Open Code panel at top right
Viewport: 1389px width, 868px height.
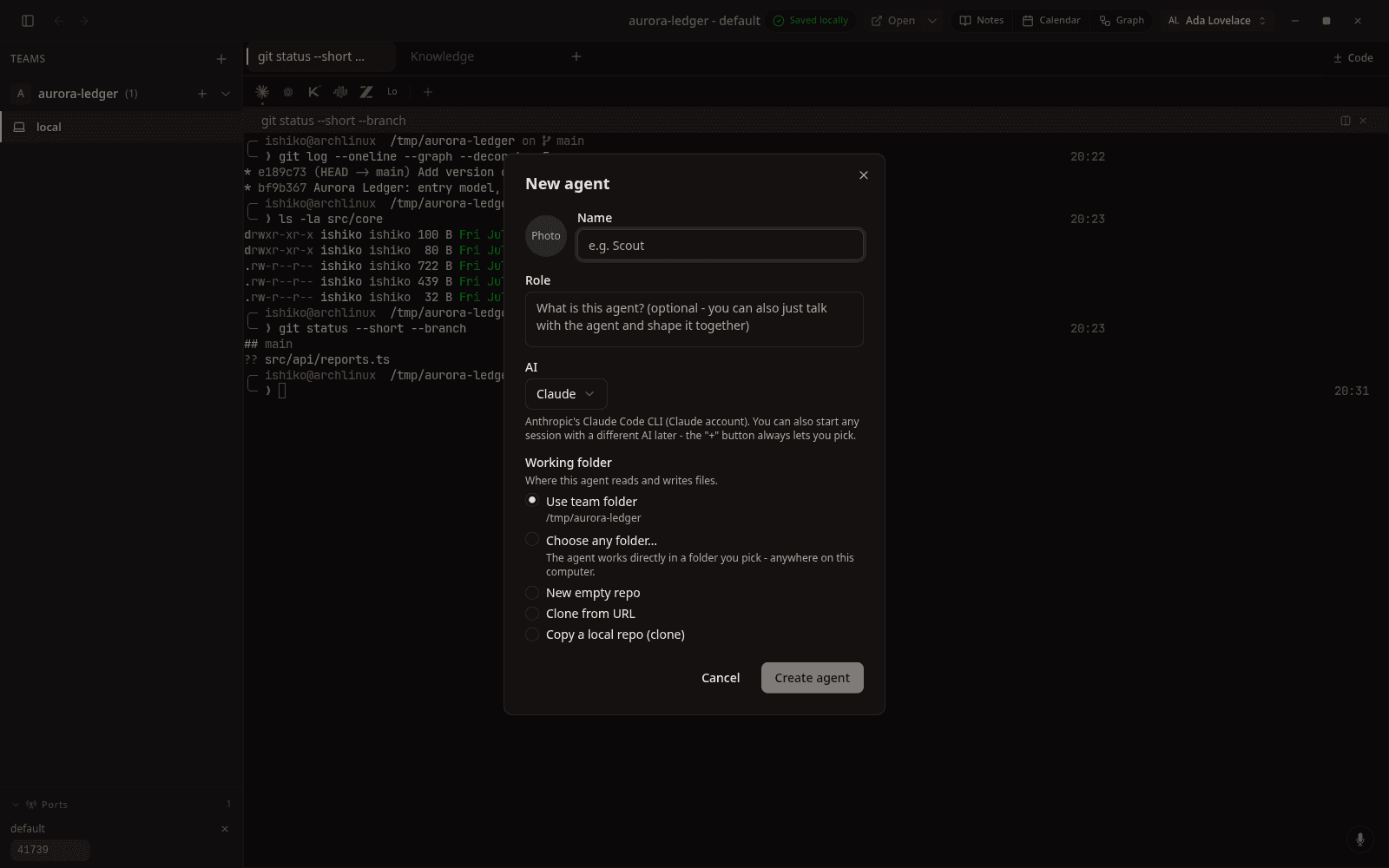(1353, 58)
